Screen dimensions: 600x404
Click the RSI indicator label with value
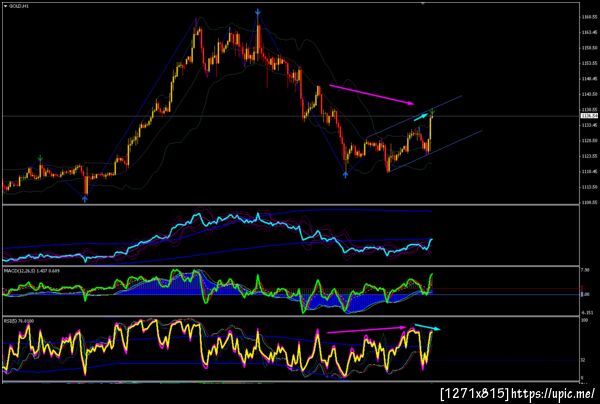click(19, 321)
